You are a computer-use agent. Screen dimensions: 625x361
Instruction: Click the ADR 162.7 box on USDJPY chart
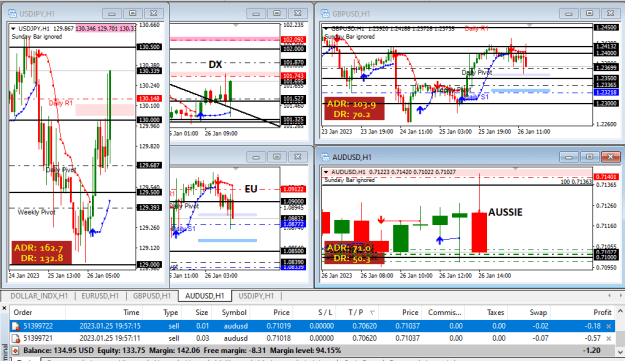click(41, 253)
